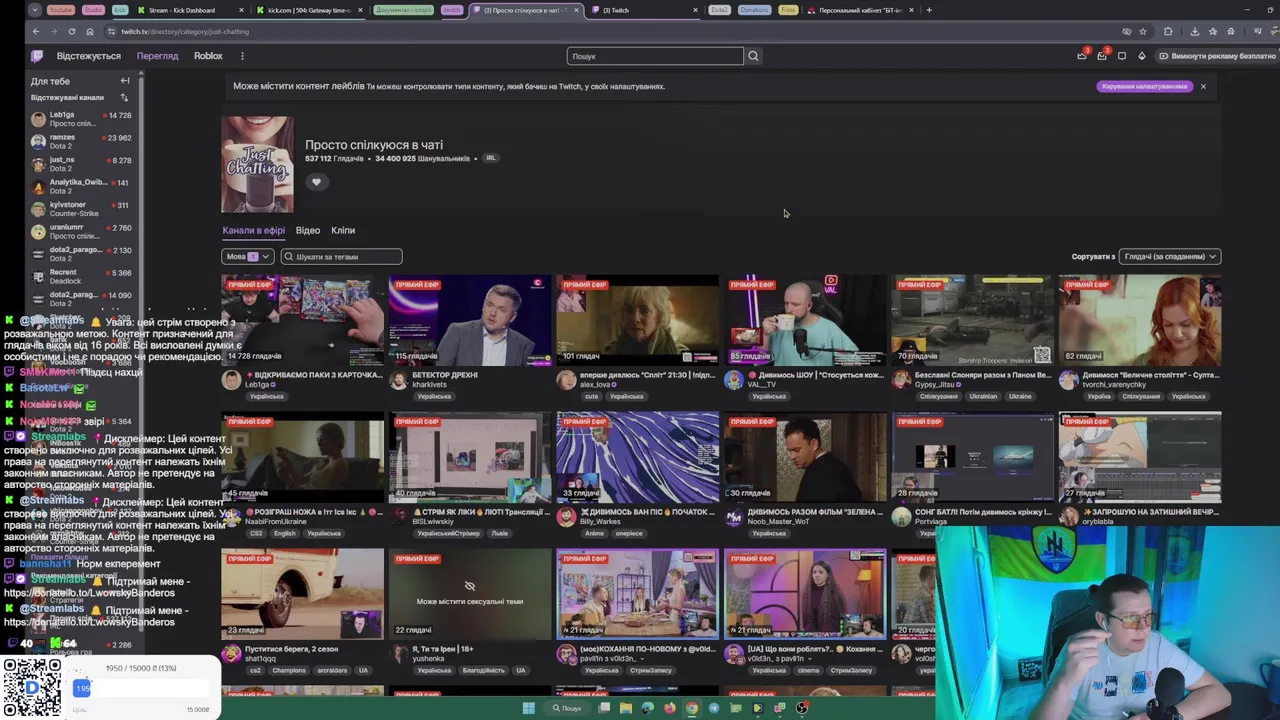Viewport: 1280px width, 720px height.
Task: Open Roblox link in top navigation
Action: [x=208, y=56]
